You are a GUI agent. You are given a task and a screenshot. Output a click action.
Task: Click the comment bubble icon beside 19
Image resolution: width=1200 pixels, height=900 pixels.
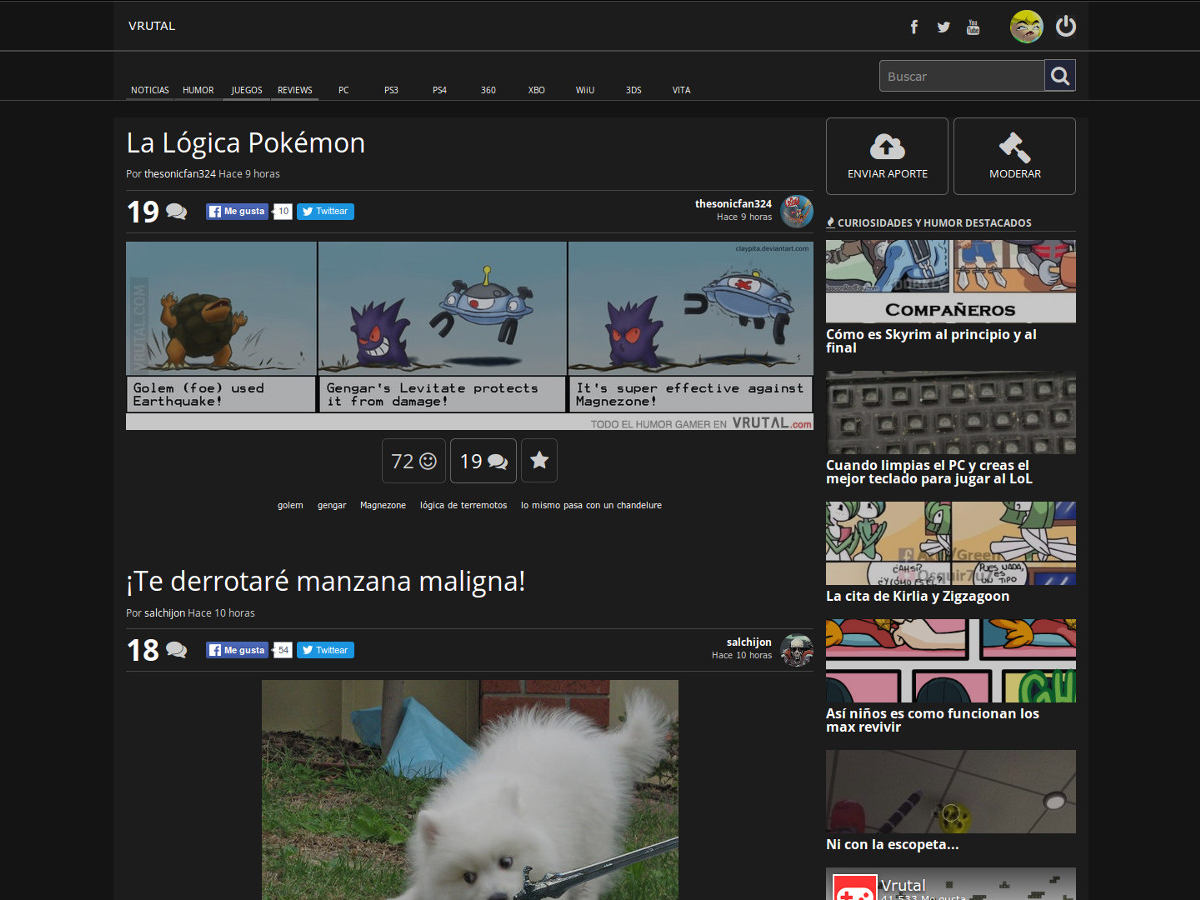click(176, 212)
